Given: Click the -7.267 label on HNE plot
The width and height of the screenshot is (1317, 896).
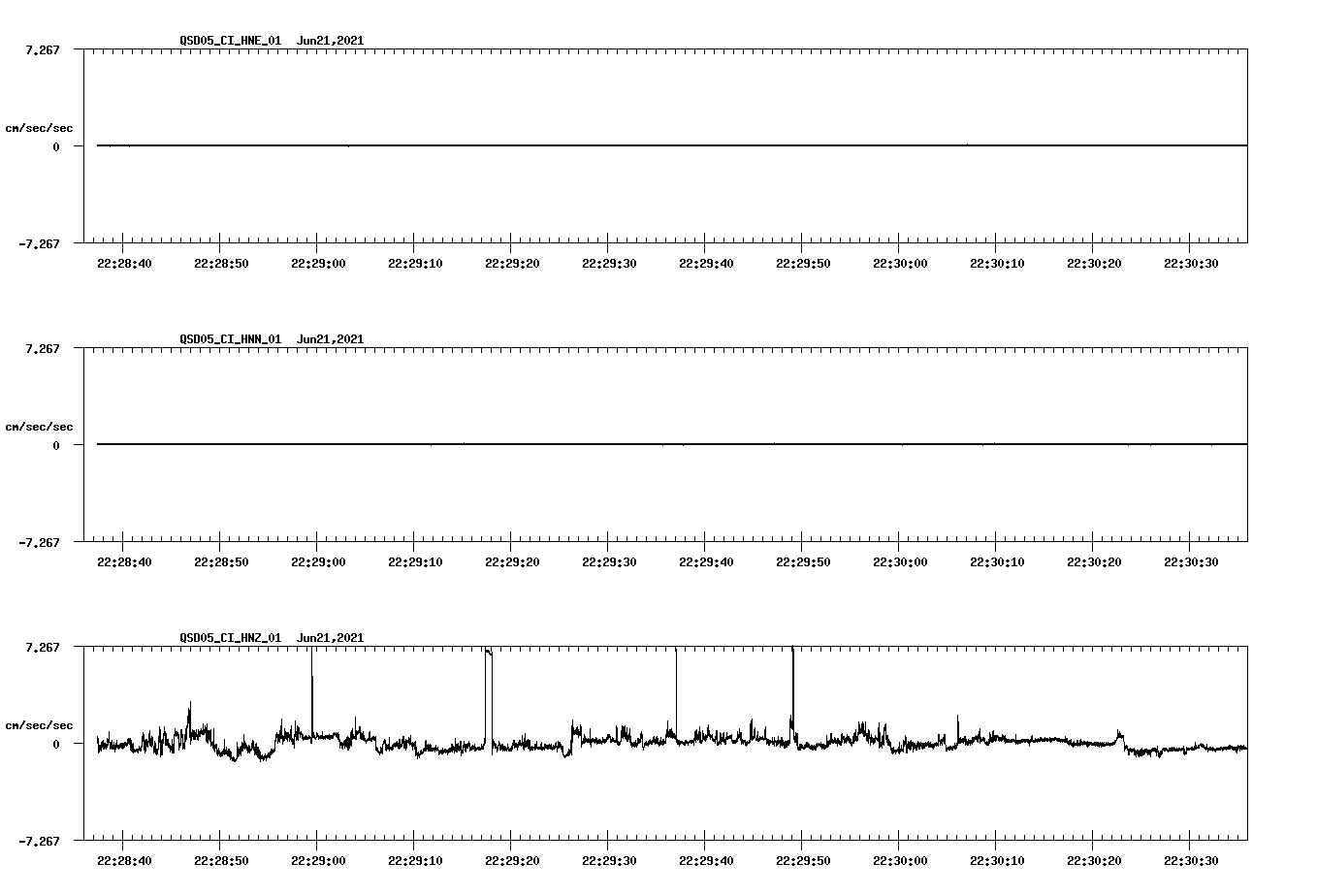Looking at the screenshot, I should point(39,243).
